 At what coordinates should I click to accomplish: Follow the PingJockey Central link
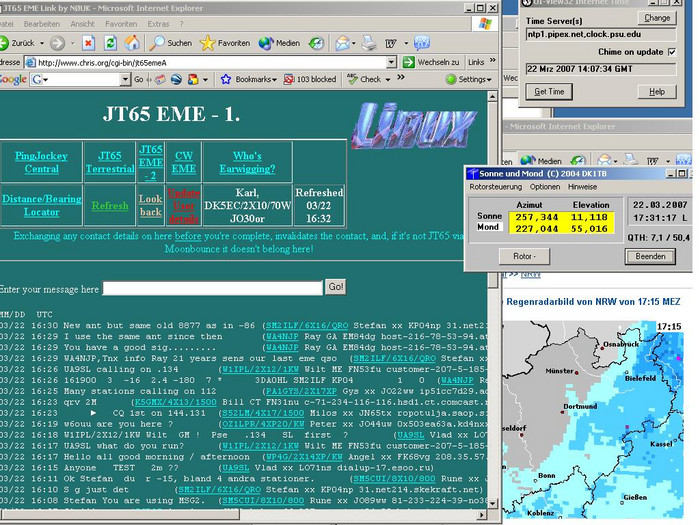41,162
